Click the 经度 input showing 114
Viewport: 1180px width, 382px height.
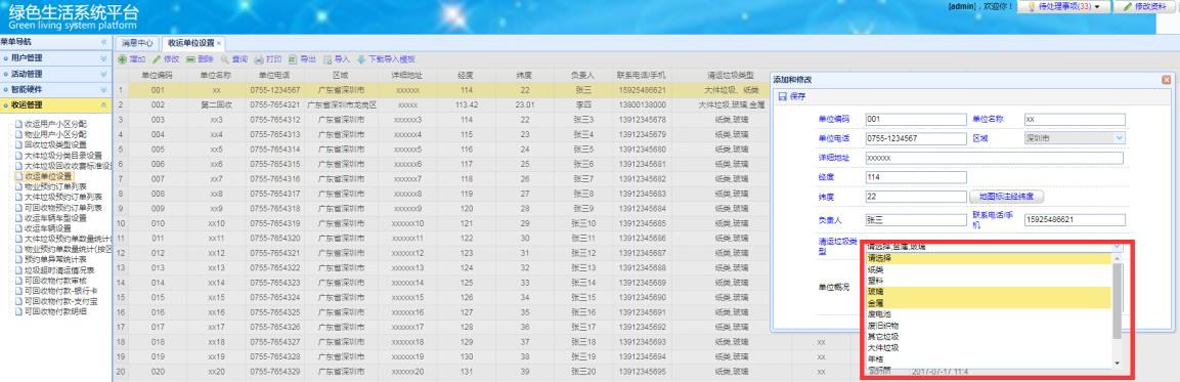(x=915, y=177)
